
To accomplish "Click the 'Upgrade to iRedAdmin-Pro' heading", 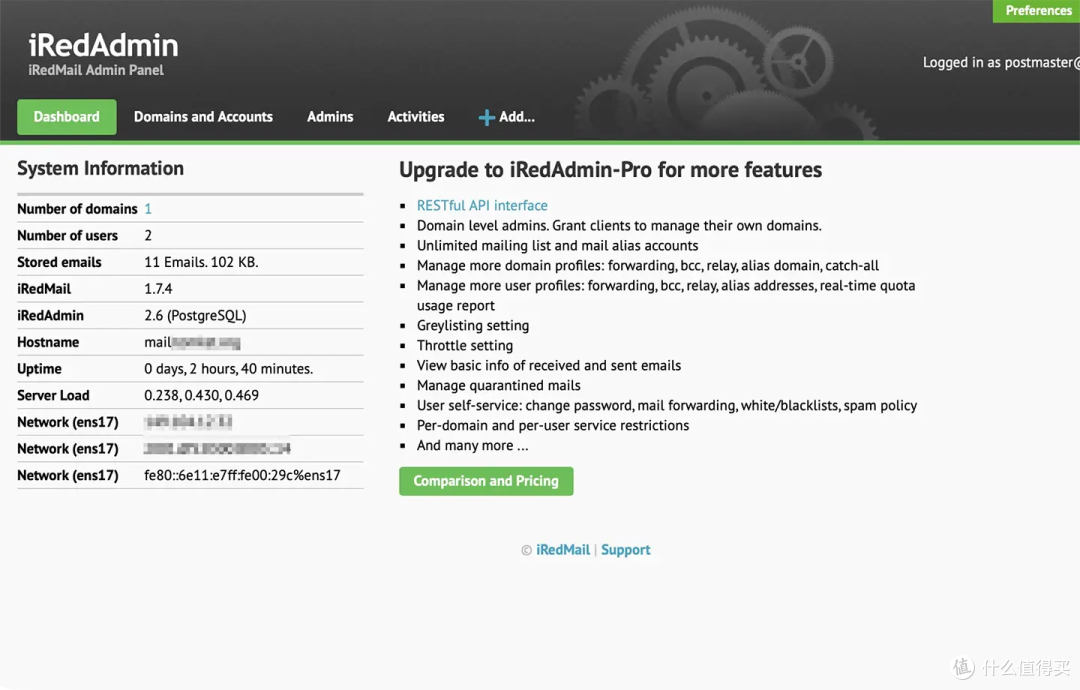I will tap(610, 170).
